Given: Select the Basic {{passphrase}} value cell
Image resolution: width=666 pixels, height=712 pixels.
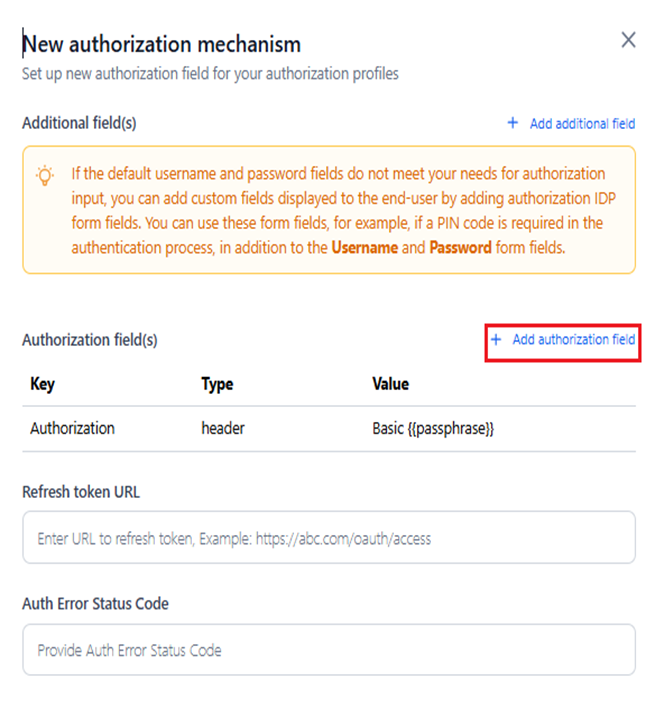Looking at the screenshot, I should click(x=433, y=428).
